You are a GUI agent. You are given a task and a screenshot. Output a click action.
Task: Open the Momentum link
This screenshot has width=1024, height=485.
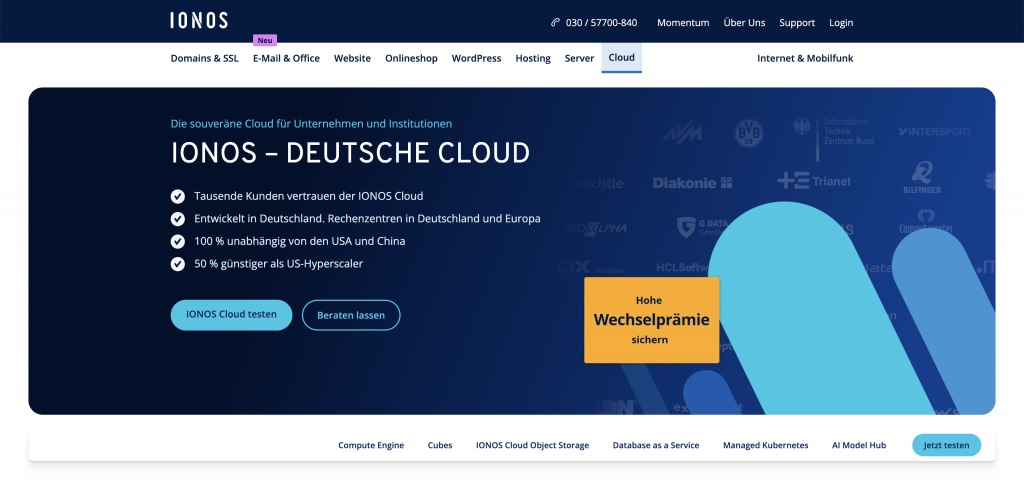[683, 22]
